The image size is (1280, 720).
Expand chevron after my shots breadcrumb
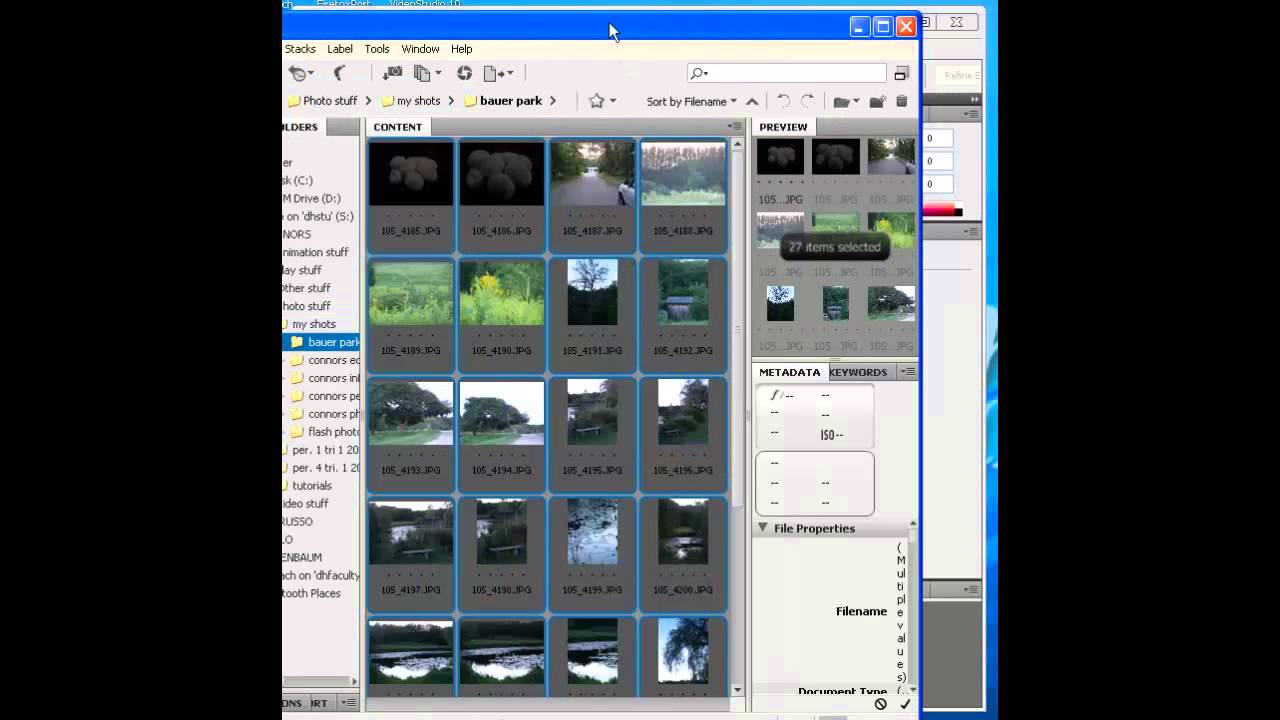451,101
